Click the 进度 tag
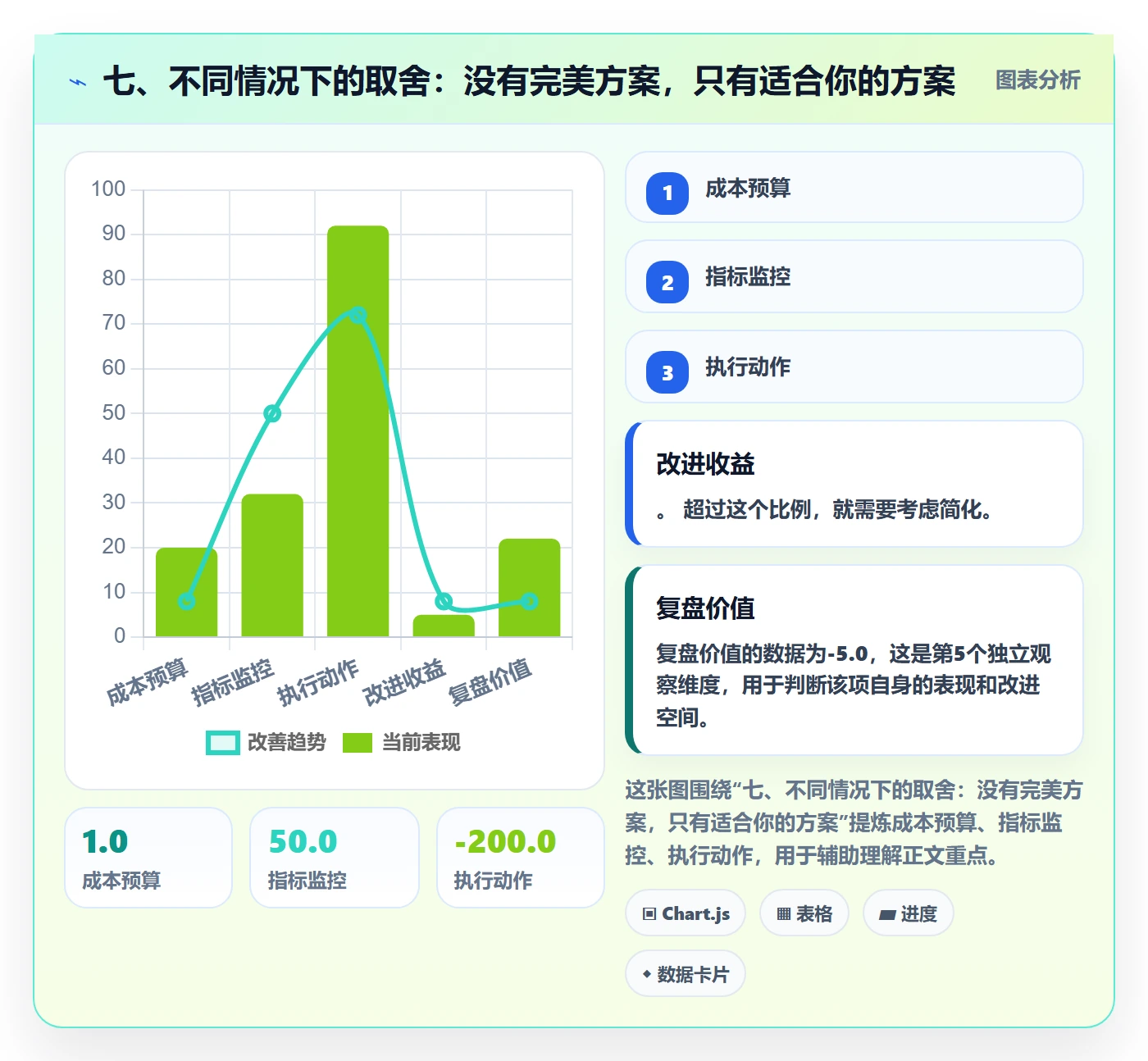 point(909,913)
